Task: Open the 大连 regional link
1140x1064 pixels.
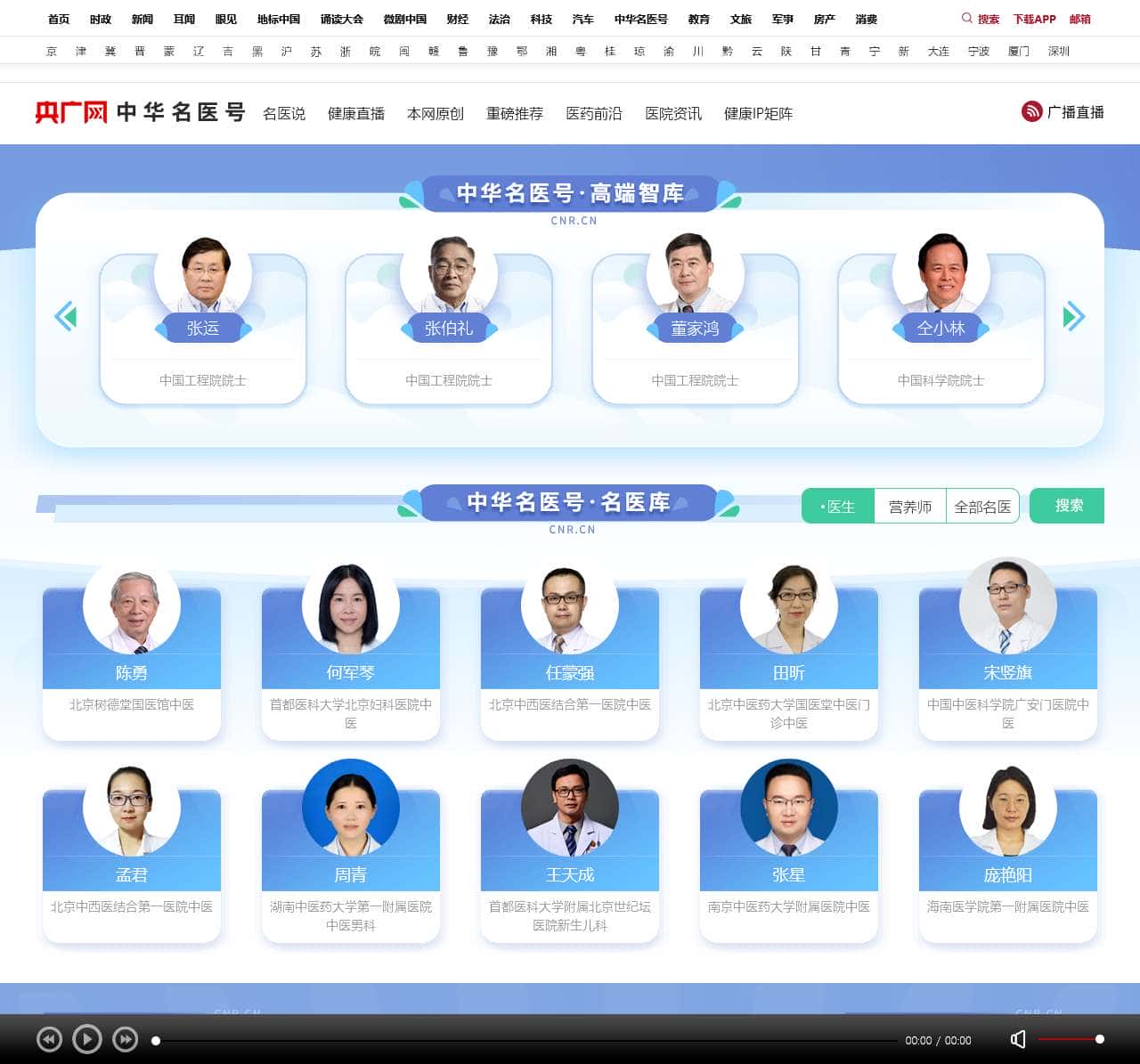Action: tap(938, 51)
